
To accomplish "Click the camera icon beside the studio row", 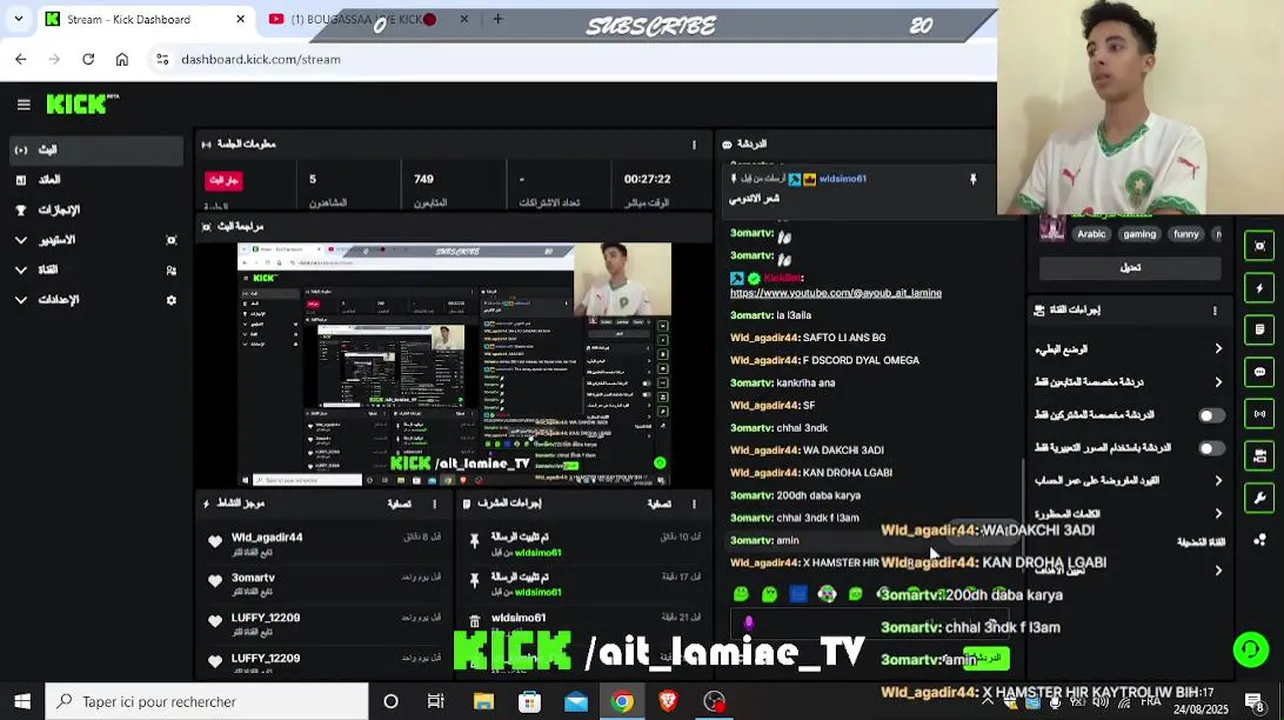I will tap(171, 240).
